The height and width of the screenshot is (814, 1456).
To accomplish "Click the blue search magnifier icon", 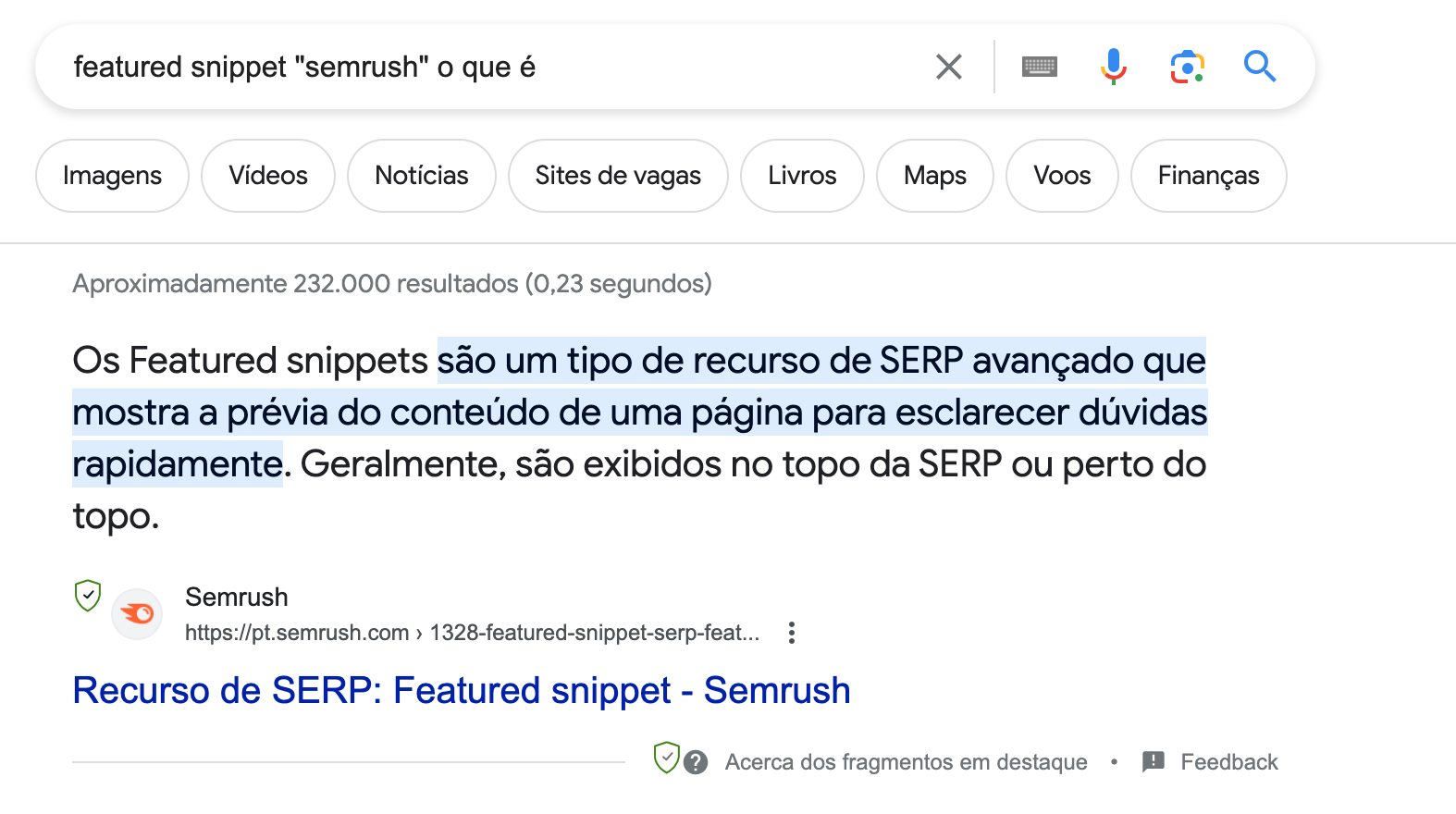I will pos(1260,66).
